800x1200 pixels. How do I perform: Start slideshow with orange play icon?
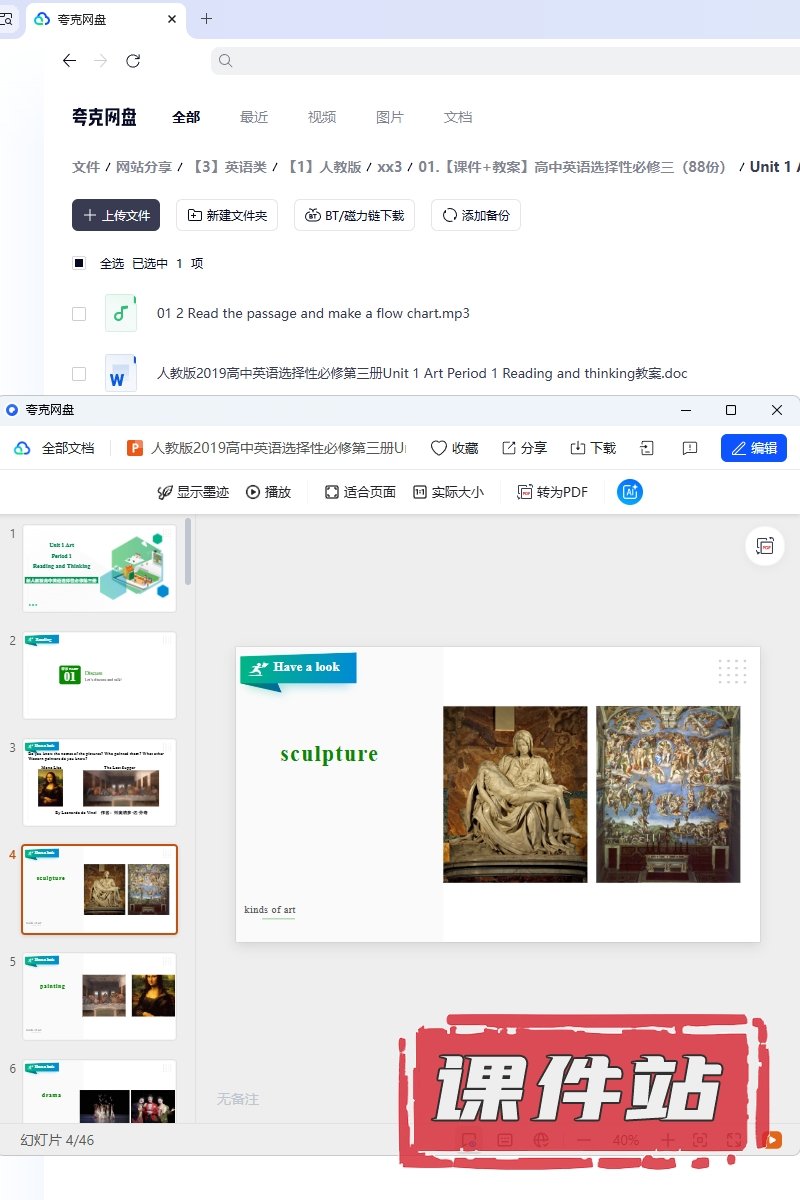[x=771, y=1140]
